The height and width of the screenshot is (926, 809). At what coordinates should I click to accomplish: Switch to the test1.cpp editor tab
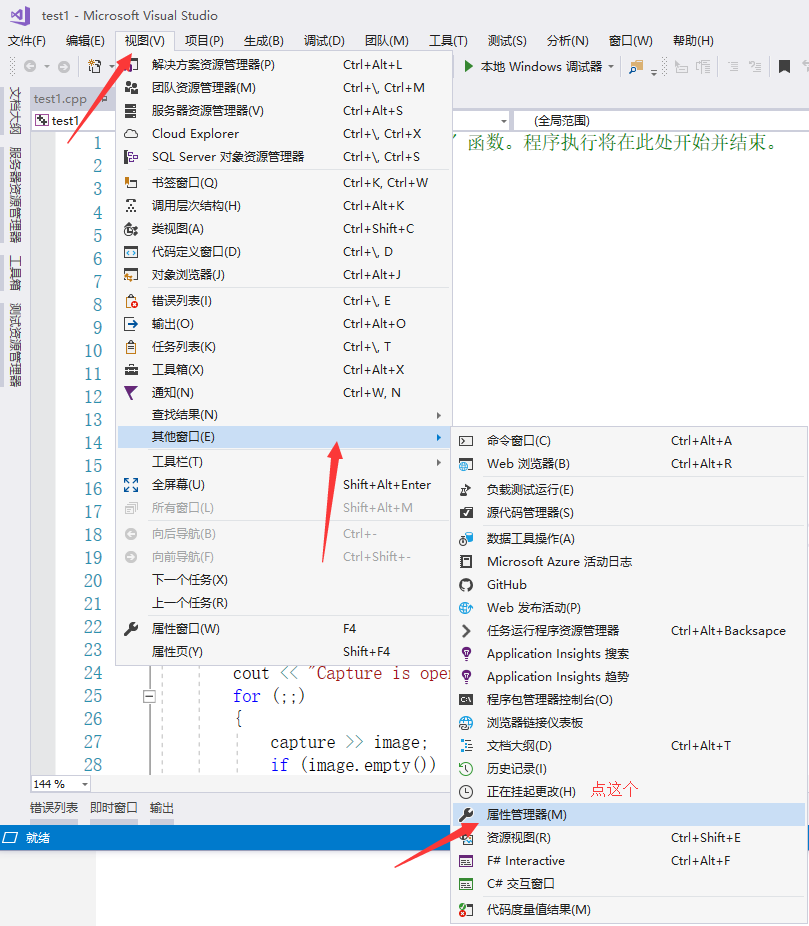point(60,99)
